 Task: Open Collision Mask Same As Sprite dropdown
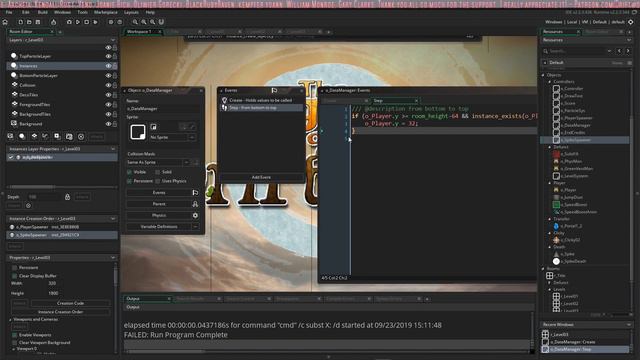point(187,162)
